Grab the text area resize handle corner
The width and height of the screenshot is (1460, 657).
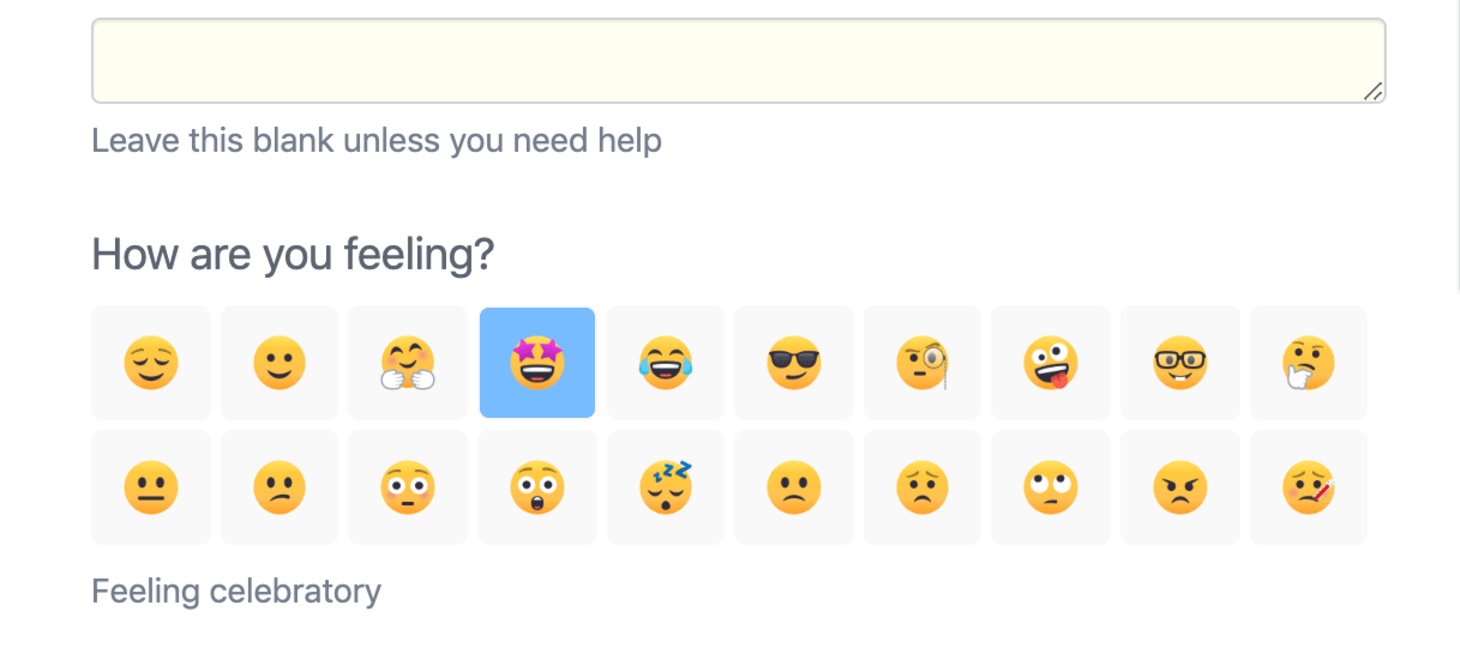(x=1373, y=92)
